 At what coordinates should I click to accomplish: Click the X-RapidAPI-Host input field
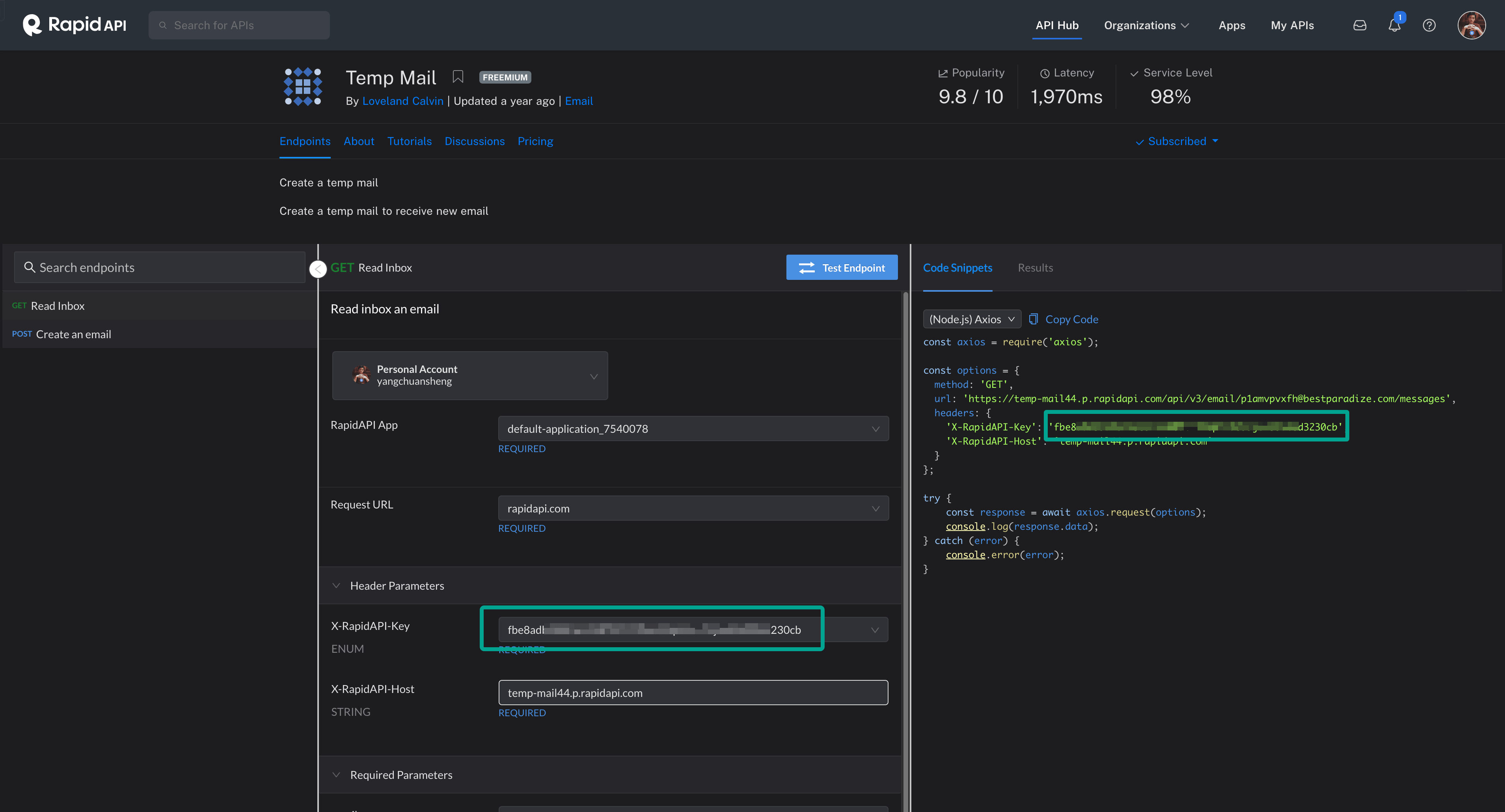point(692,693)
